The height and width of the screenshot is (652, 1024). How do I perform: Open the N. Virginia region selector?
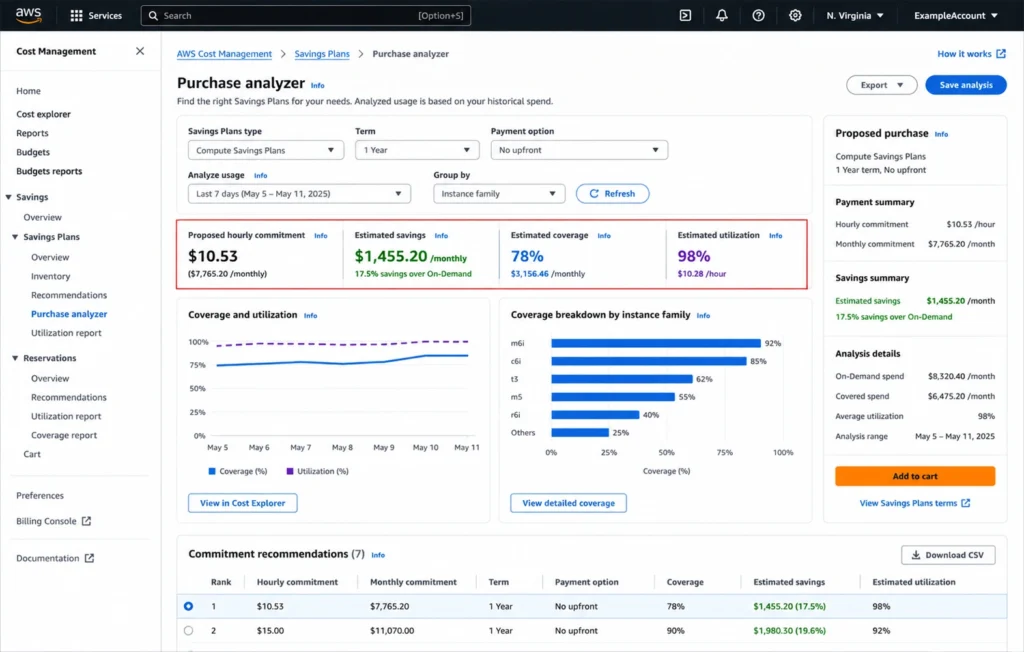coord(855,16)
